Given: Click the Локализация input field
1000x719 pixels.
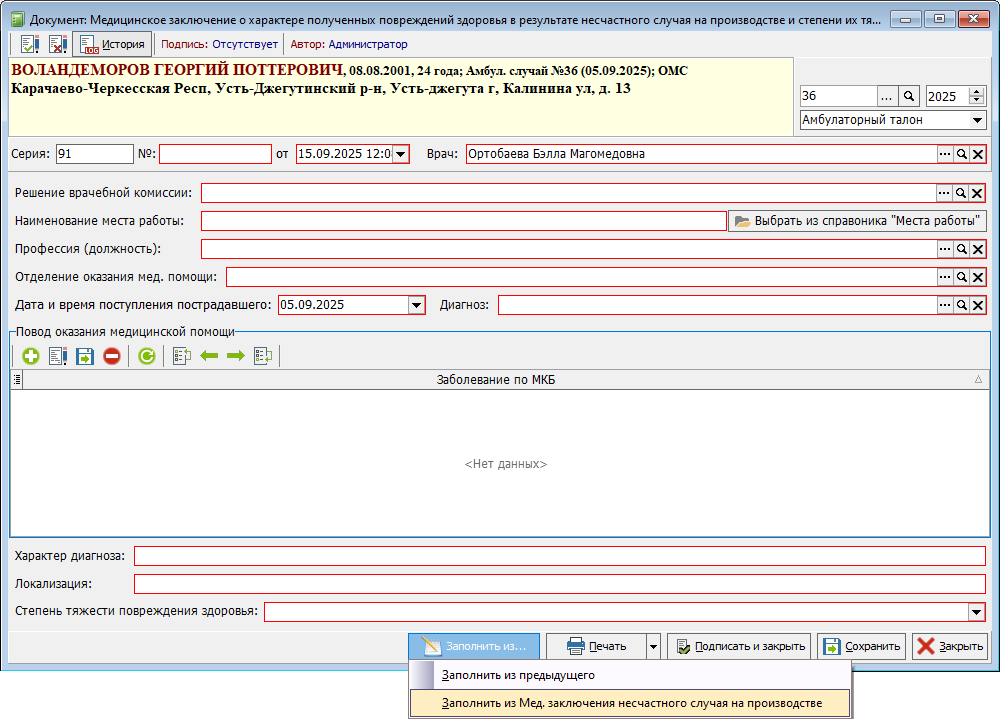Looking at the screenshot, I should (x=560, y=584).
